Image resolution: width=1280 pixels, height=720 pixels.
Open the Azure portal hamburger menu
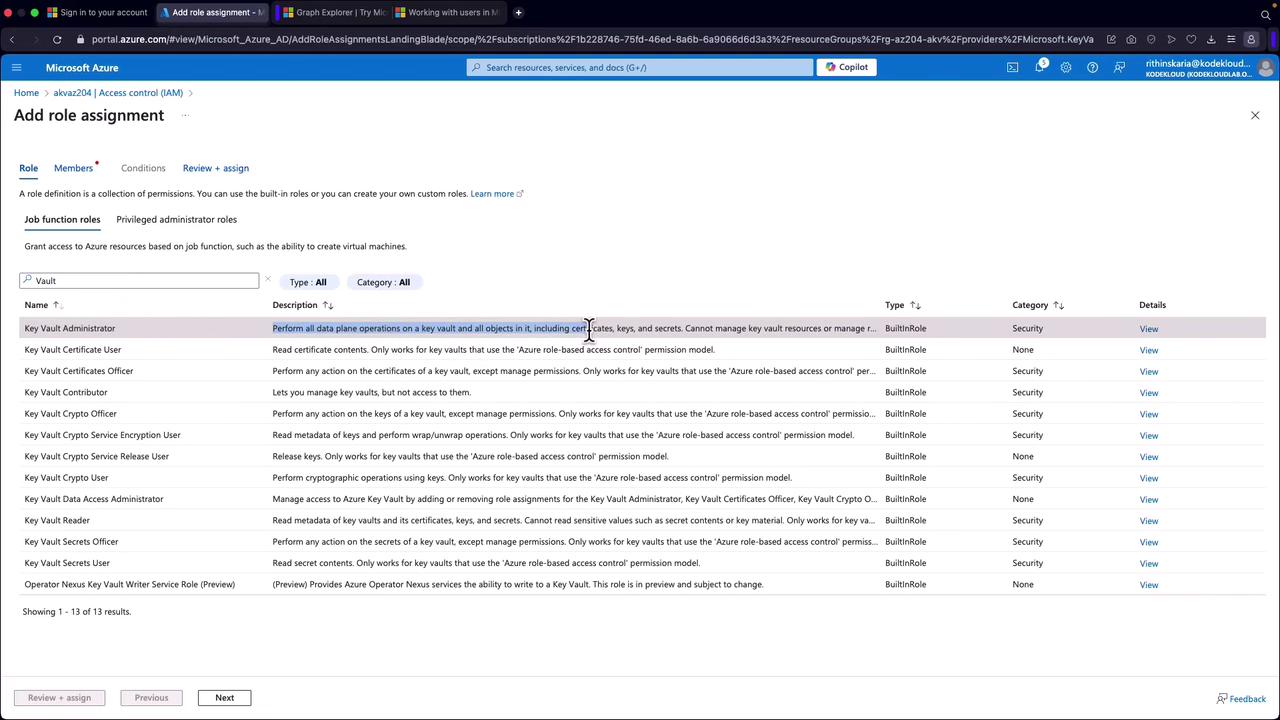pos(16,67)
